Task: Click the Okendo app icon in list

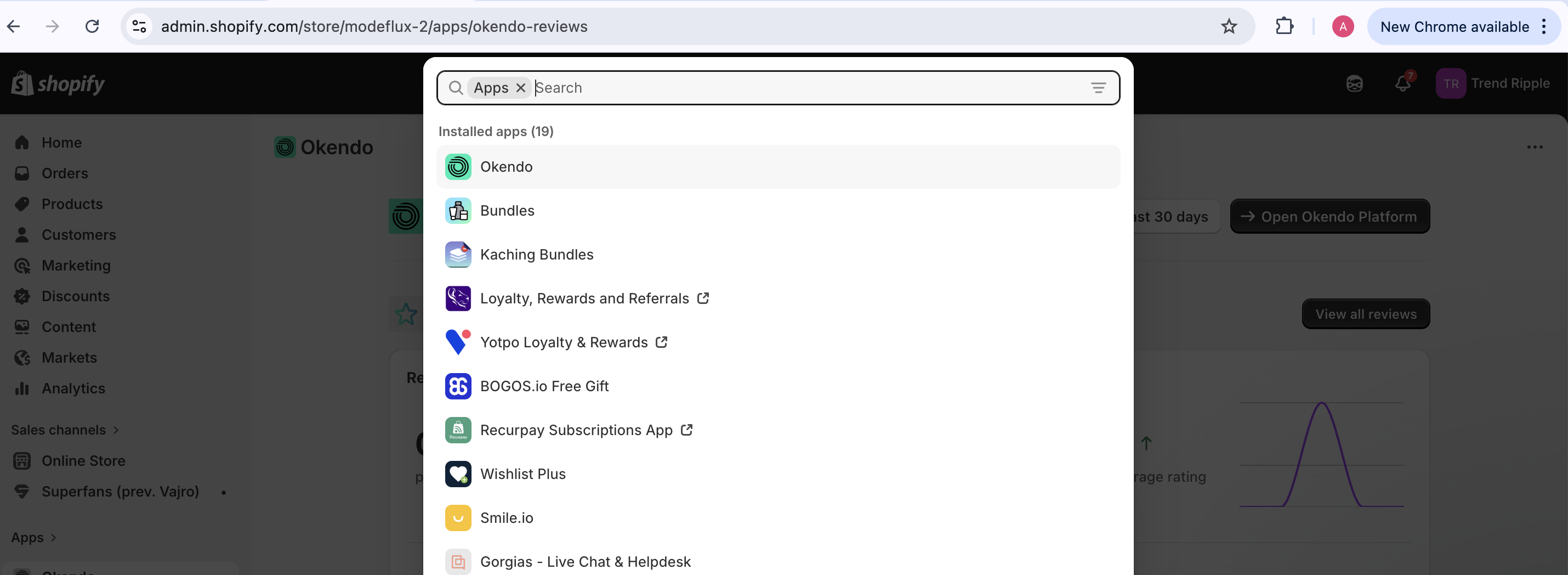Action: [x=458, y=167]
